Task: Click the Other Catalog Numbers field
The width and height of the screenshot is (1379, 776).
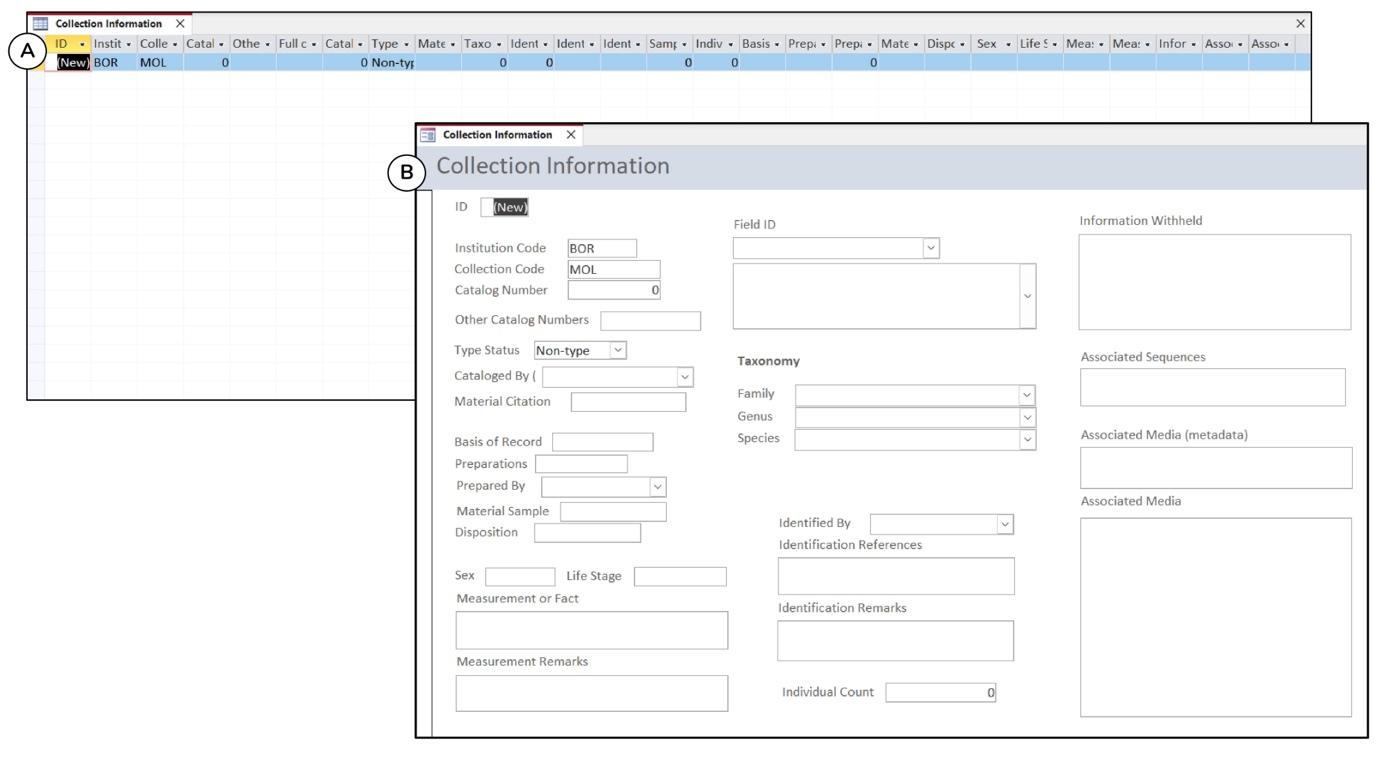Action: pyautogui.click(x=651, y=321)
